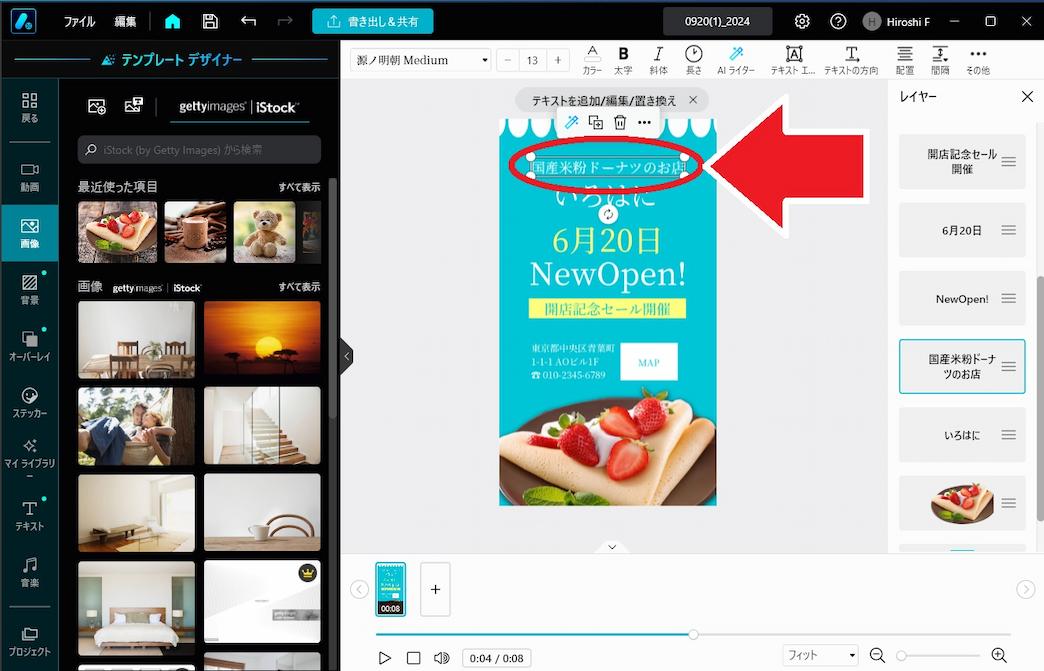The image size is (1044, 671).
Task: Open the フィット zoom mode dropdown
Action: (x=820, y=654)
